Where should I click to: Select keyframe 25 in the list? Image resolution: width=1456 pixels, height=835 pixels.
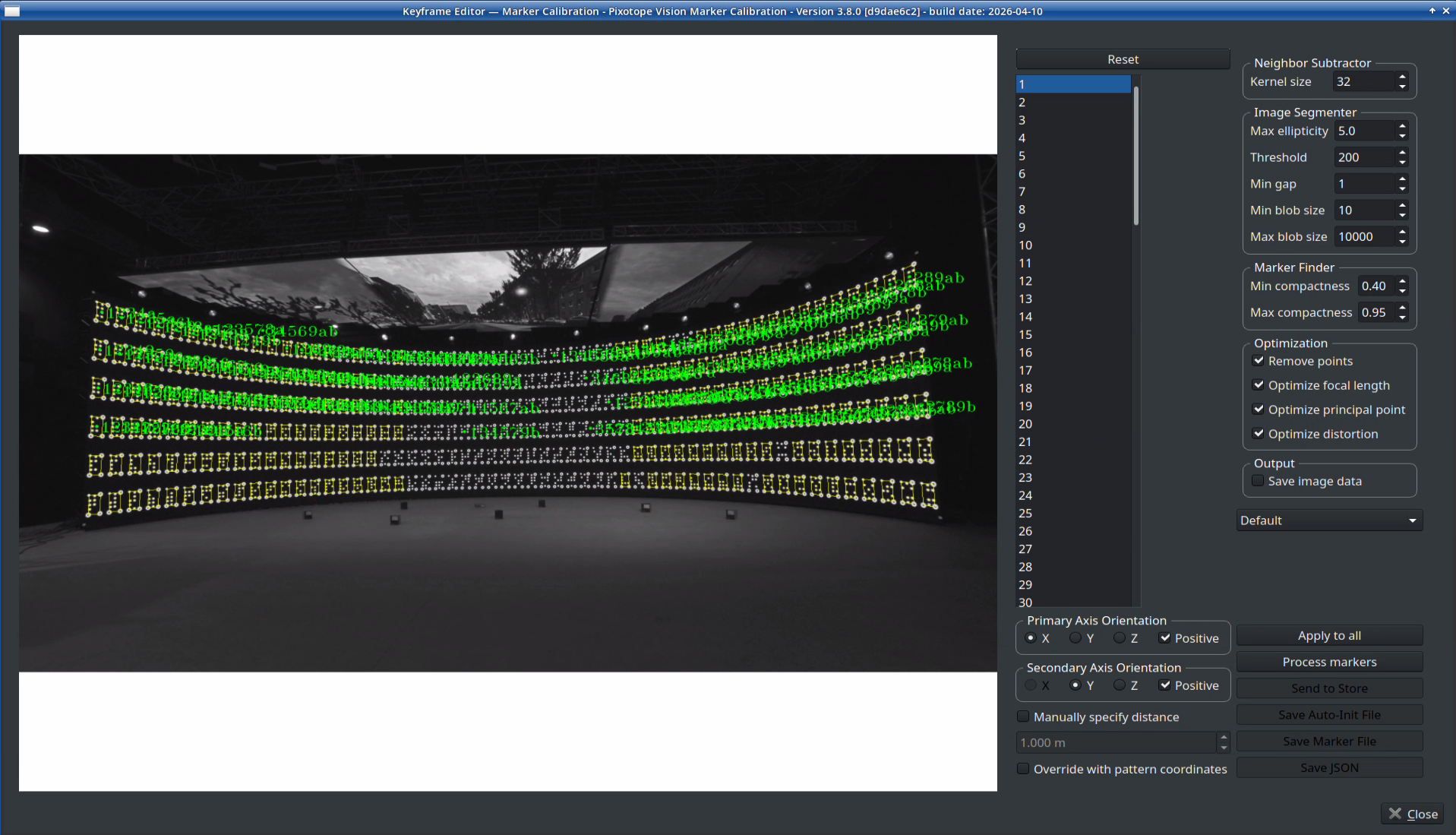point(1073,514)
